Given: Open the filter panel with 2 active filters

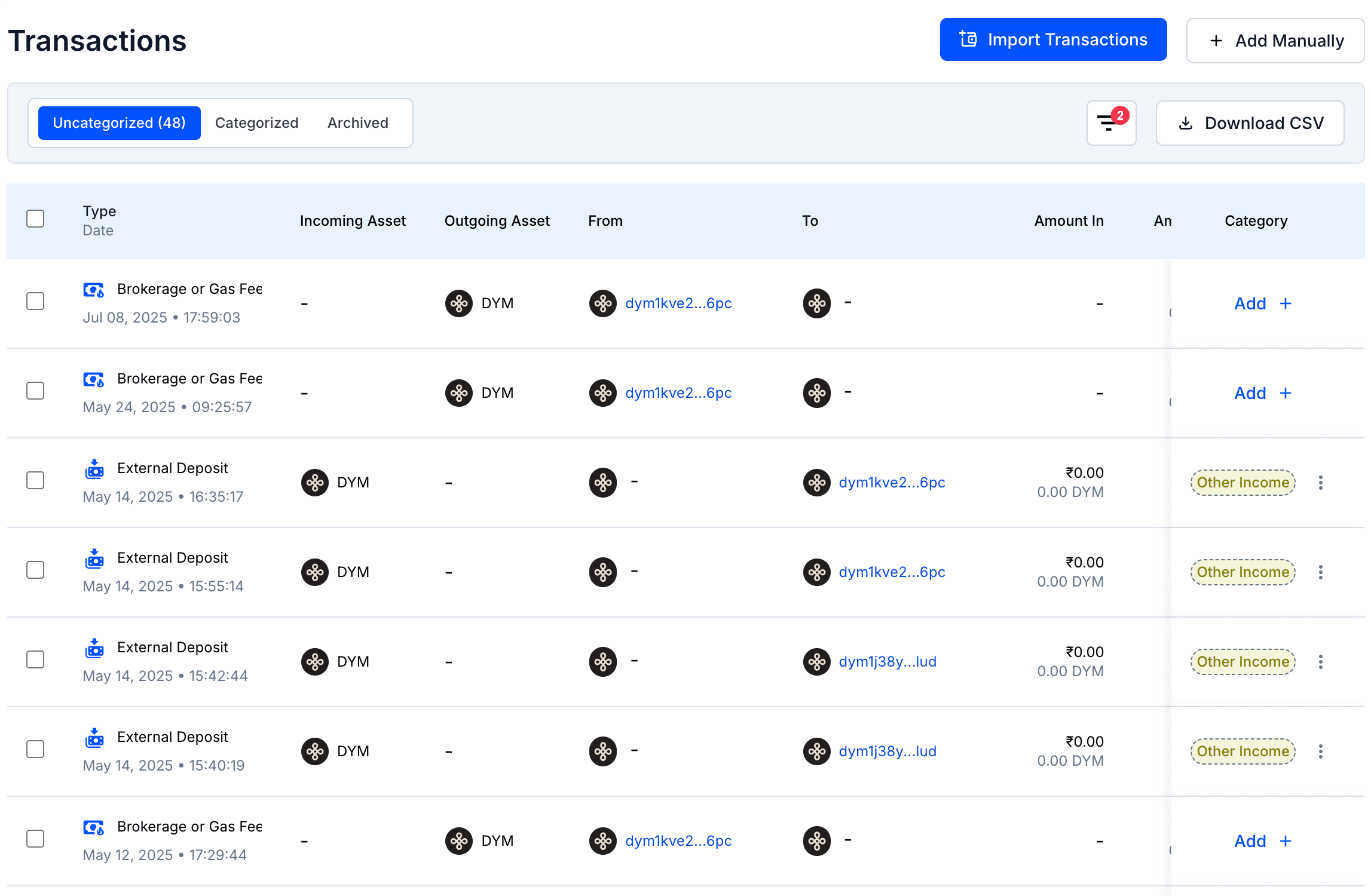Looking at the screenshot, I should point(1110,123).
